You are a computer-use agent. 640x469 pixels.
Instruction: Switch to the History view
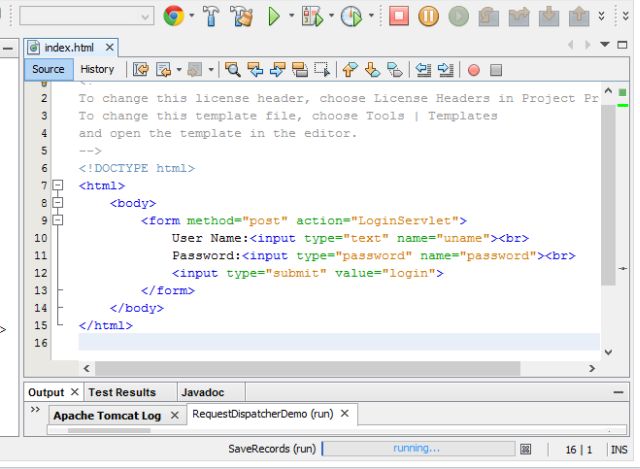[x=97, y=69]
